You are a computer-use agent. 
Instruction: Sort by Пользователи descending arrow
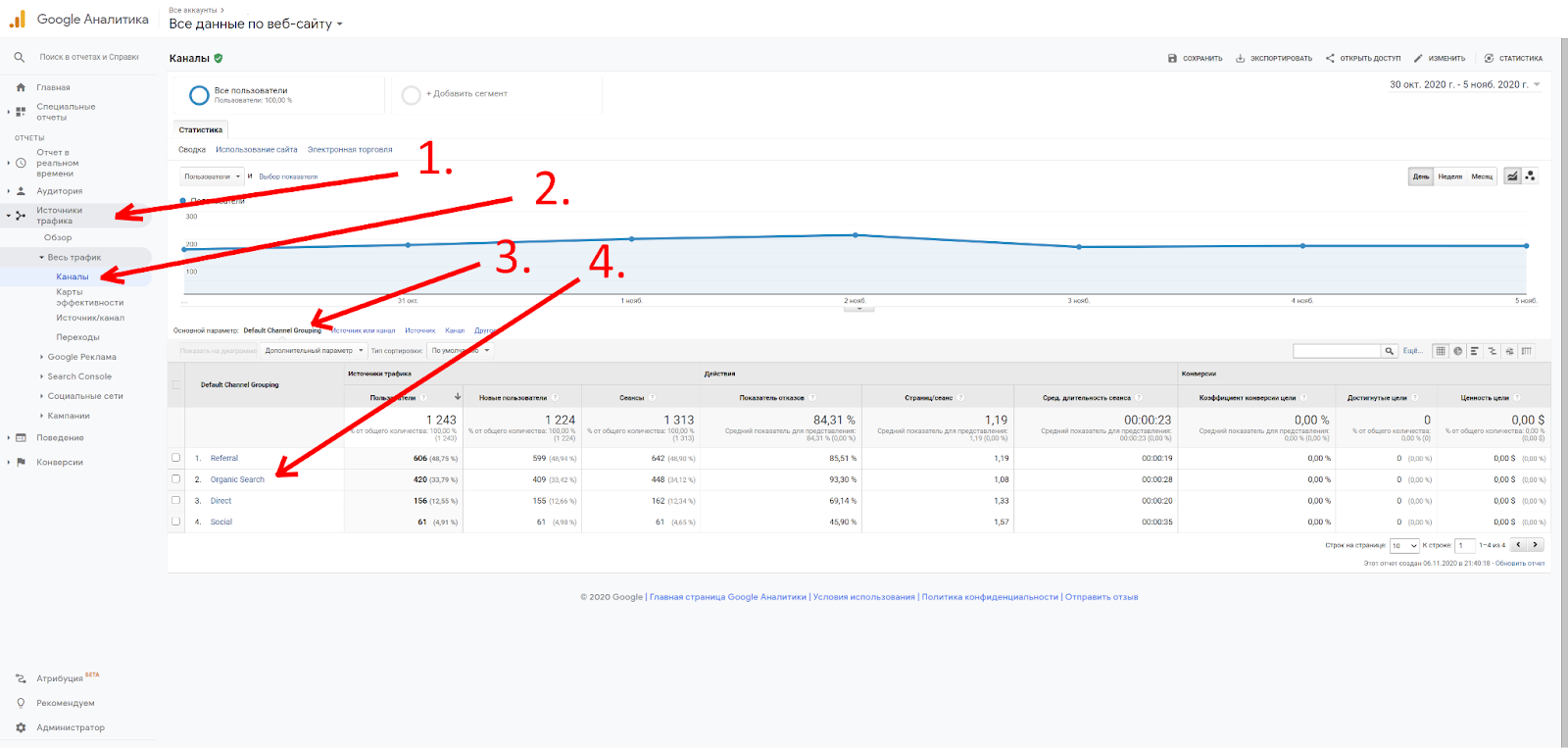tap(458, 397)
